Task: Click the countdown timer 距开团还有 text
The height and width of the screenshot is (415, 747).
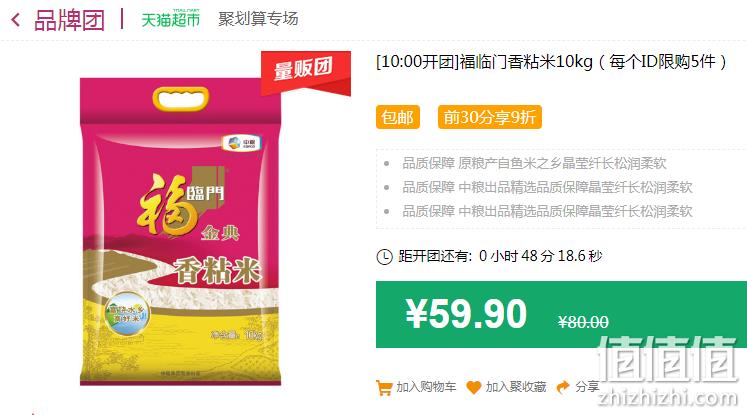Action: pos(500,256)
